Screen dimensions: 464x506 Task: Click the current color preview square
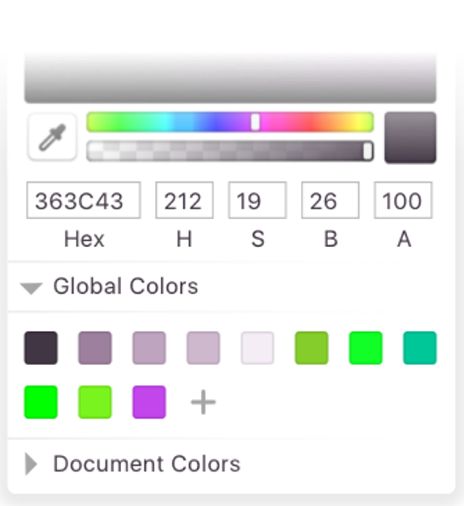pos(410,138)
